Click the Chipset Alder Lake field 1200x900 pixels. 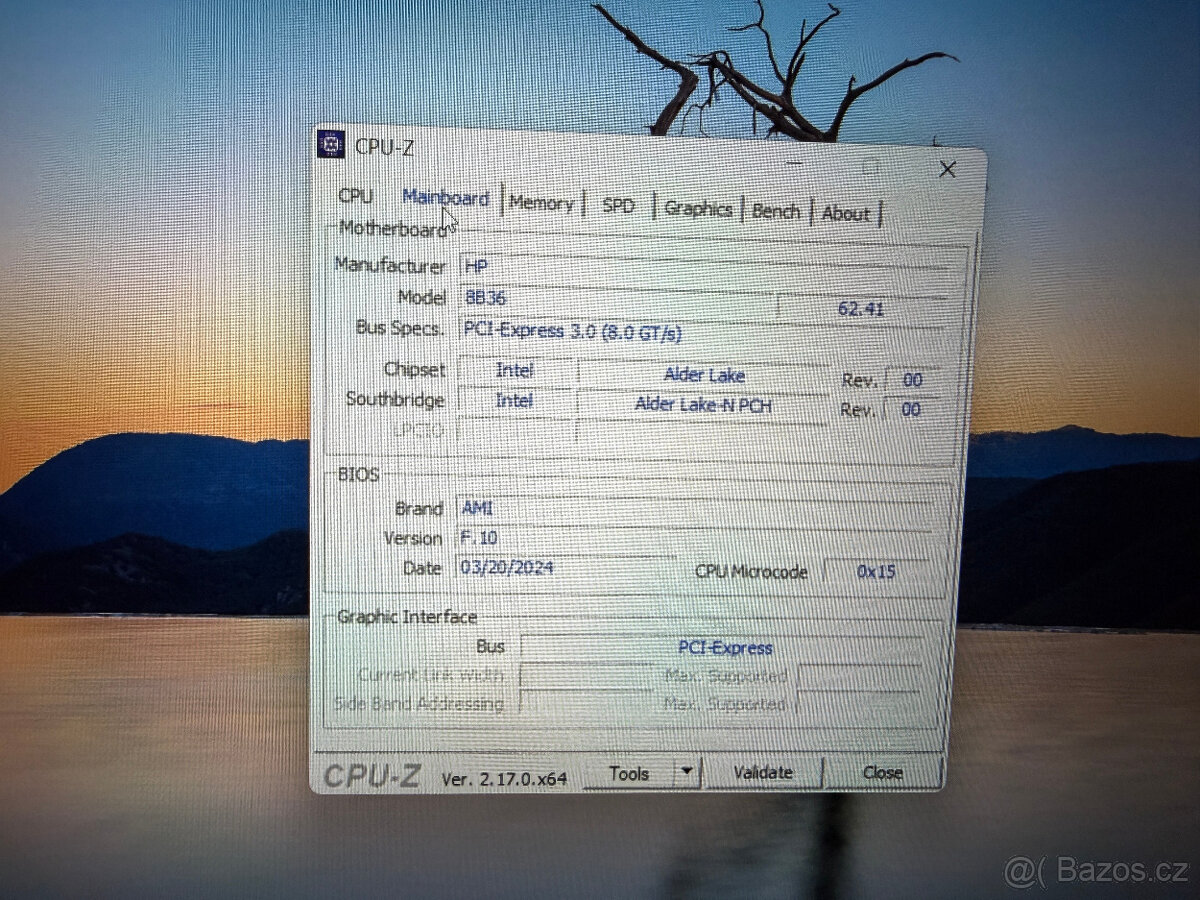click(x=704, y=376)
